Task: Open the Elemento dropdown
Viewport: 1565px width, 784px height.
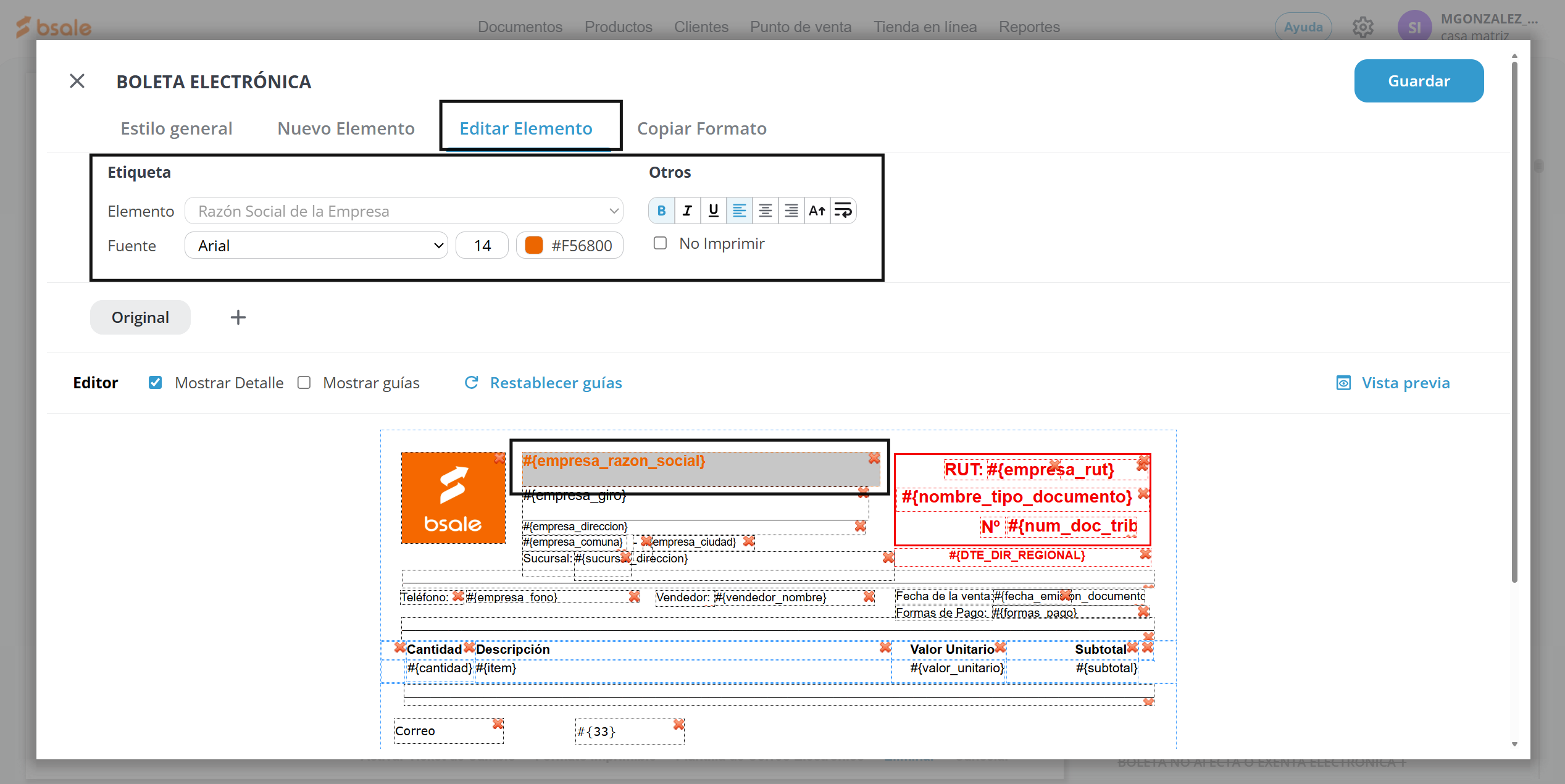Action: pyautogui.click(x=404, y=211)
